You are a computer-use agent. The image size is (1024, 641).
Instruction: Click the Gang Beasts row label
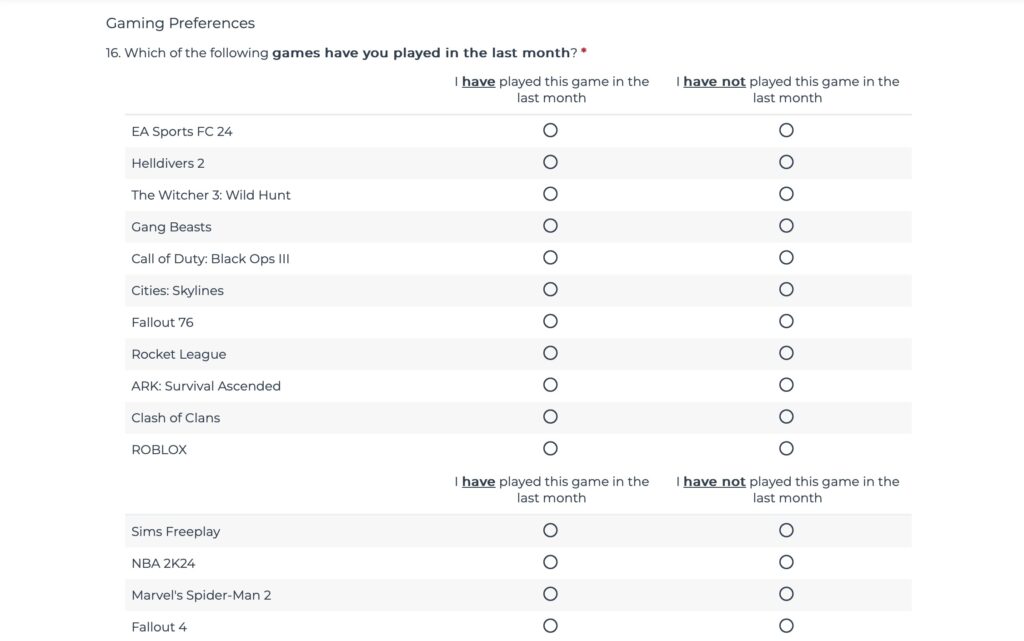point(172,227)
